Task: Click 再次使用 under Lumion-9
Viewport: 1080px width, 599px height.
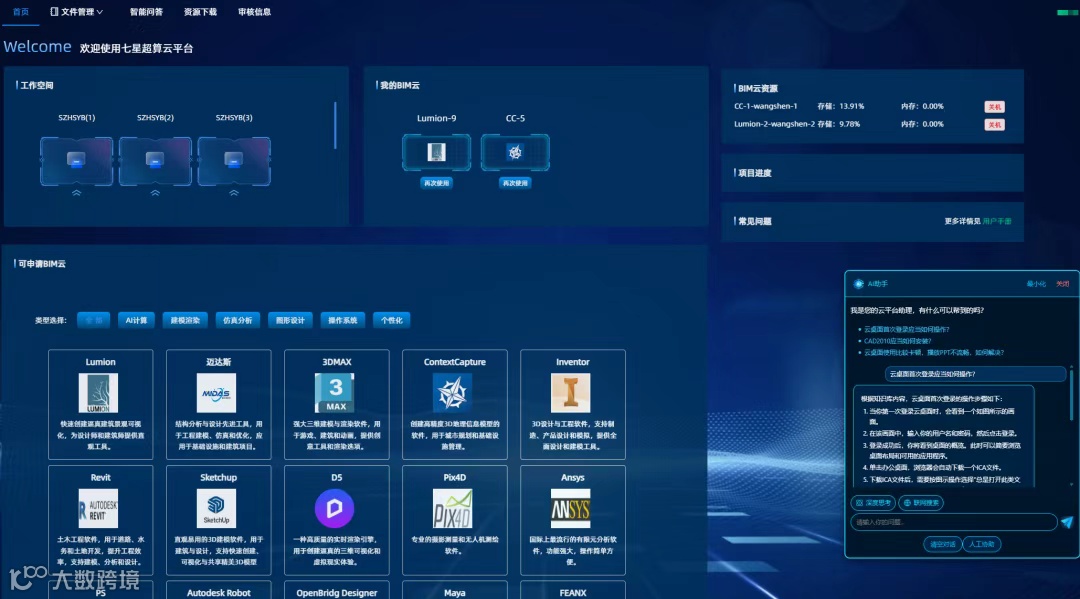Action: [437, 183]
